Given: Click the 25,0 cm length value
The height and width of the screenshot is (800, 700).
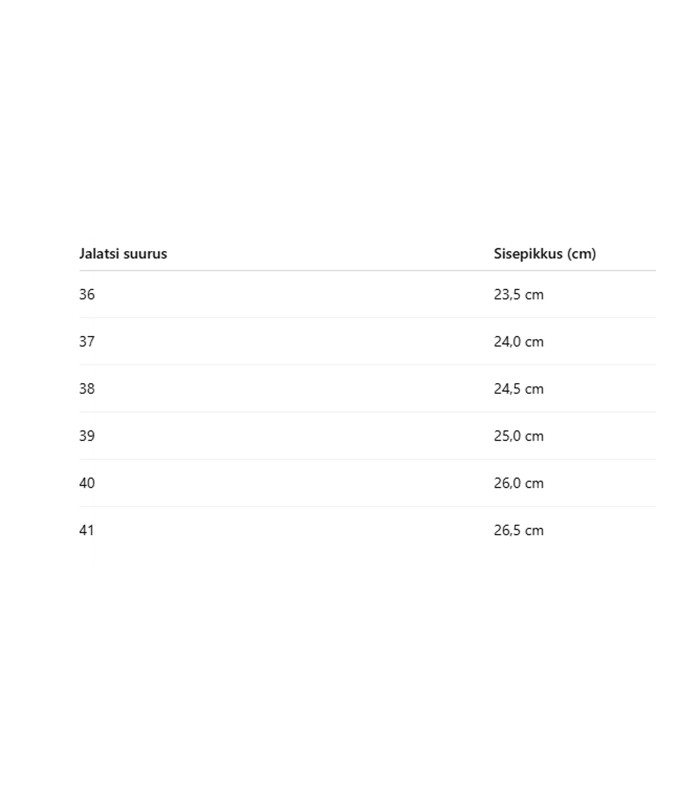Looking at the screenshot, I should coord(518,436).
